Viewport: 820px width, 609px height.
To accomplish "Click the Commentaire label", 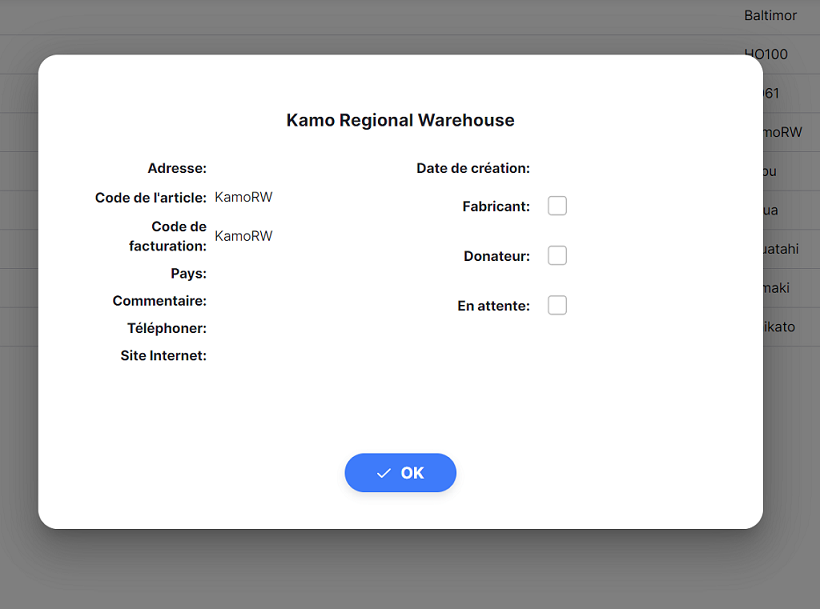I will coord(160,301).
